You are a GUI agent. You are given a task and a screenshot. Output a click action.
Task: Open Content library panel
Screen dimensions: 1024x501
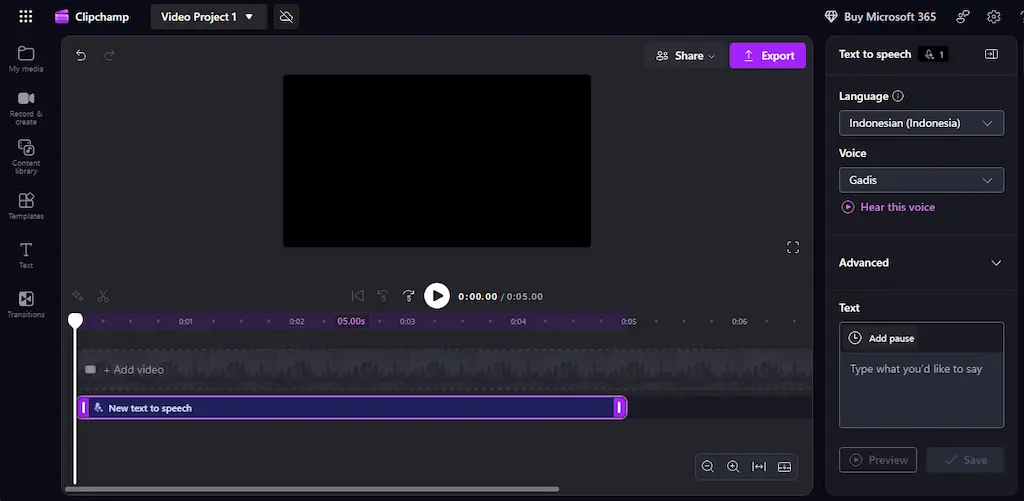(26, 157)
